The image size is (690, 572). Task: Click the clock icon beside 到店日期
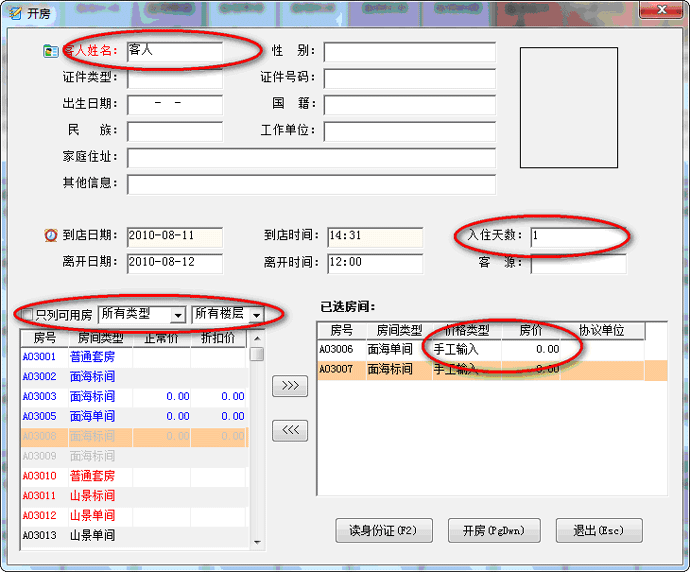click(51, 235)
